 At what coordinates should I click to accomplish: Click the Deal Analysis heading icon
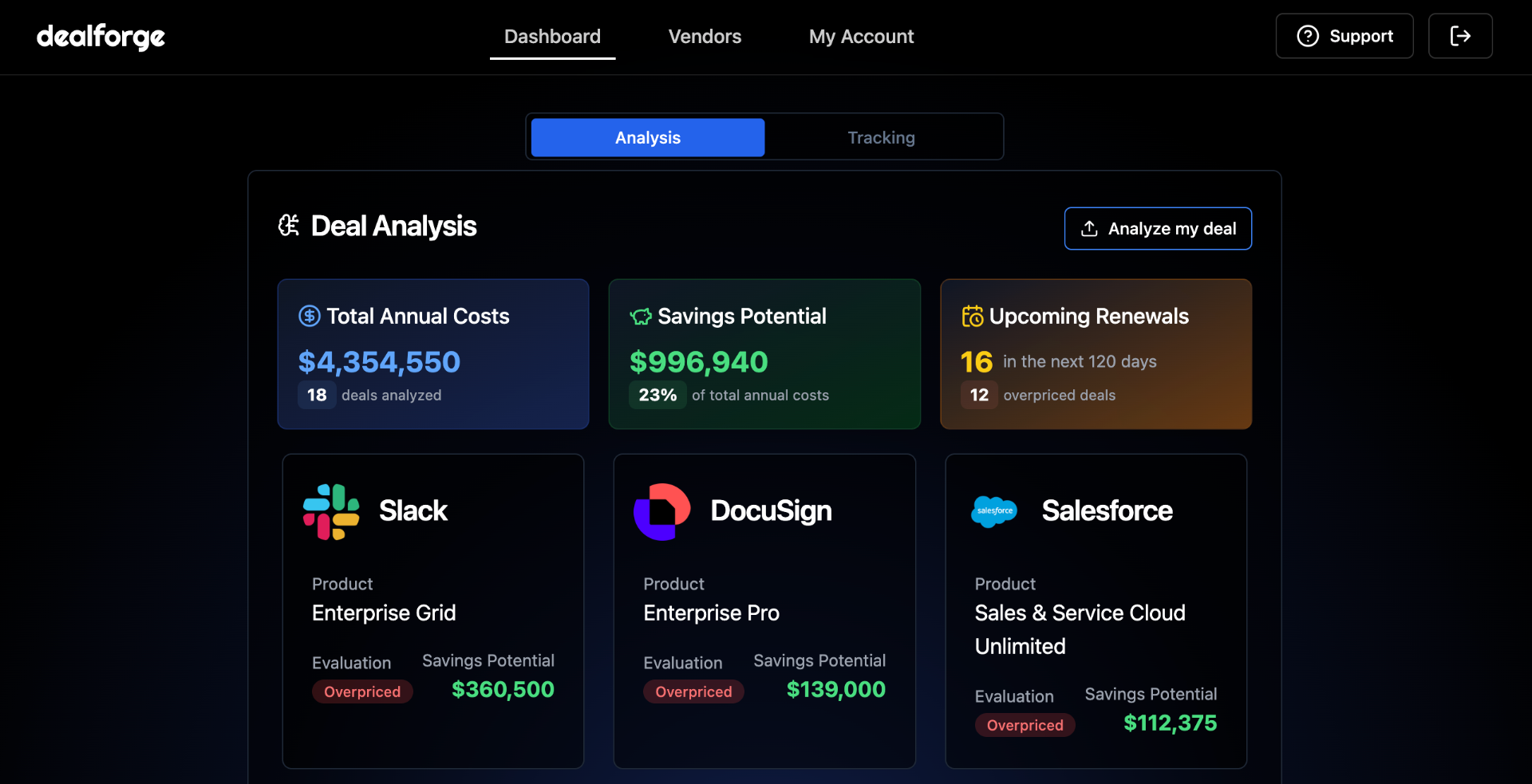point(289,226)
